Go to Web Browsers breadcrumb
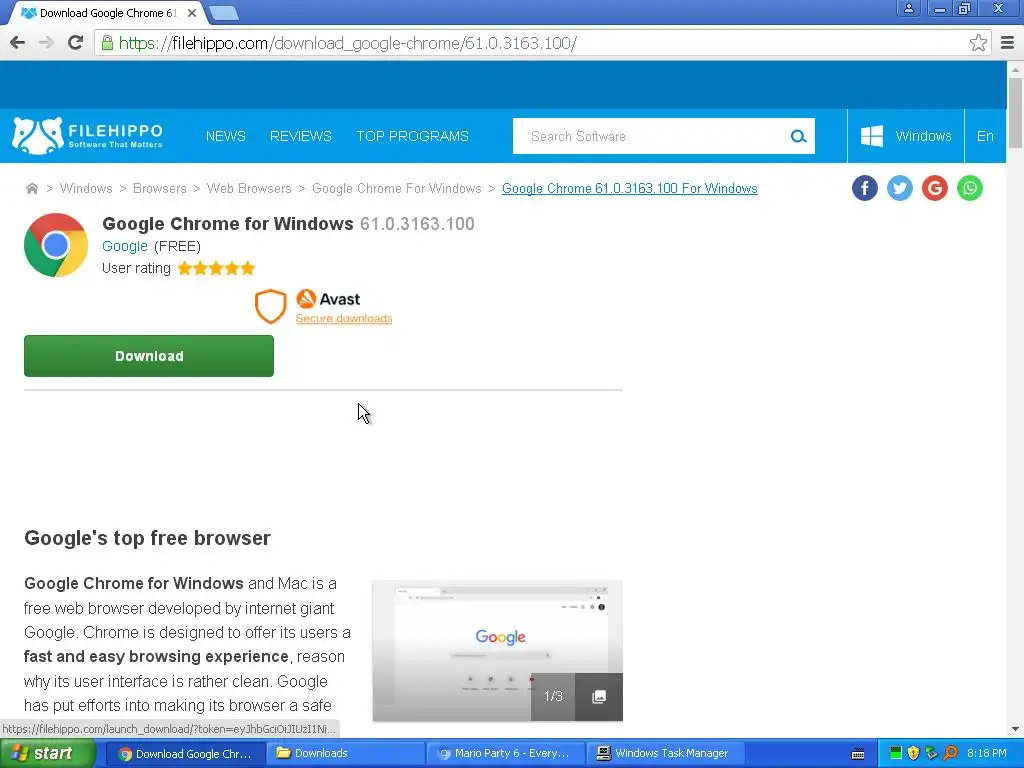 (249, 189)
